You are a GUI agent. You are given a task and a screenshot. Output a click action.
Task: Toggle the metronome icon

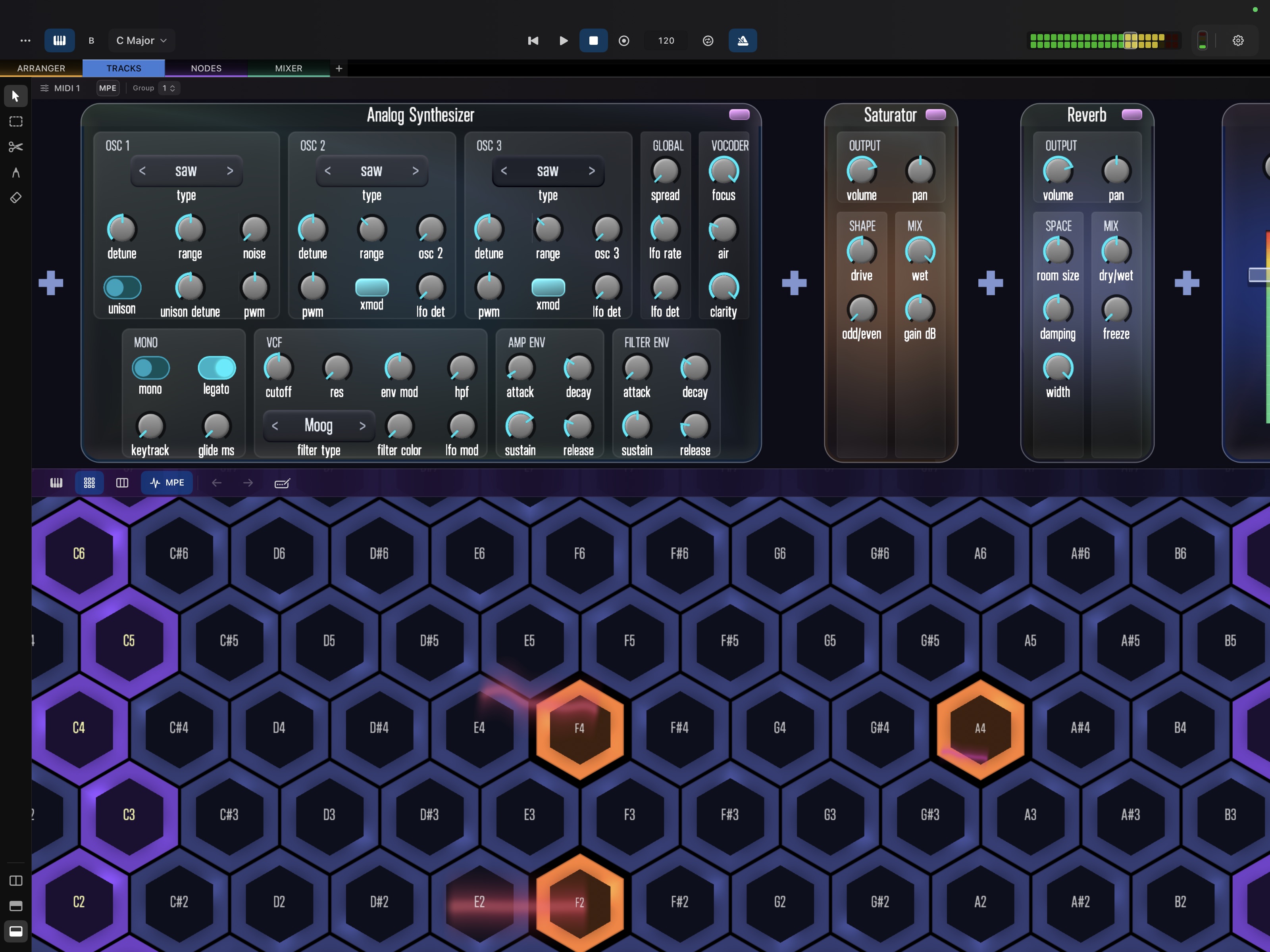pos(743,41)
